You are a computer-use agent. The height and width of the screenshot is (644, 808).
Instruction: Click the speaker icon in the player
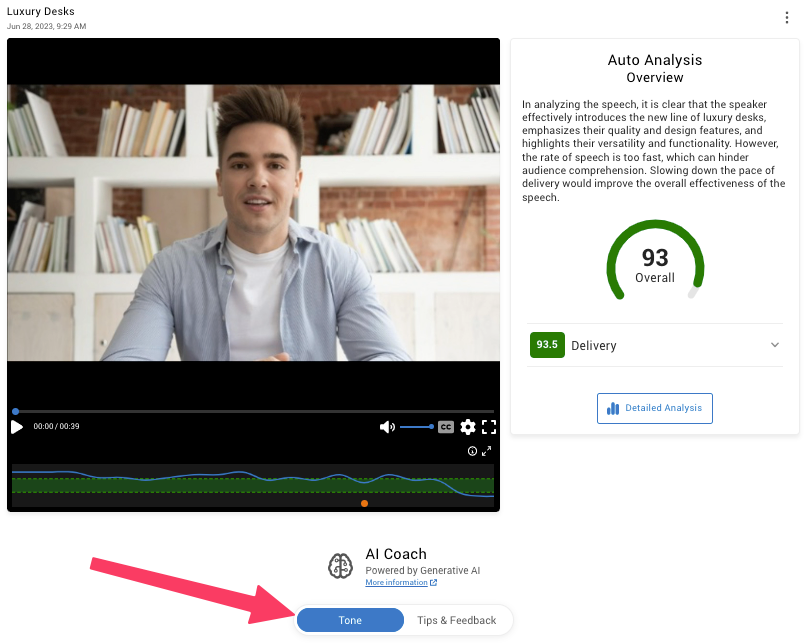click(x=387, y=426)
